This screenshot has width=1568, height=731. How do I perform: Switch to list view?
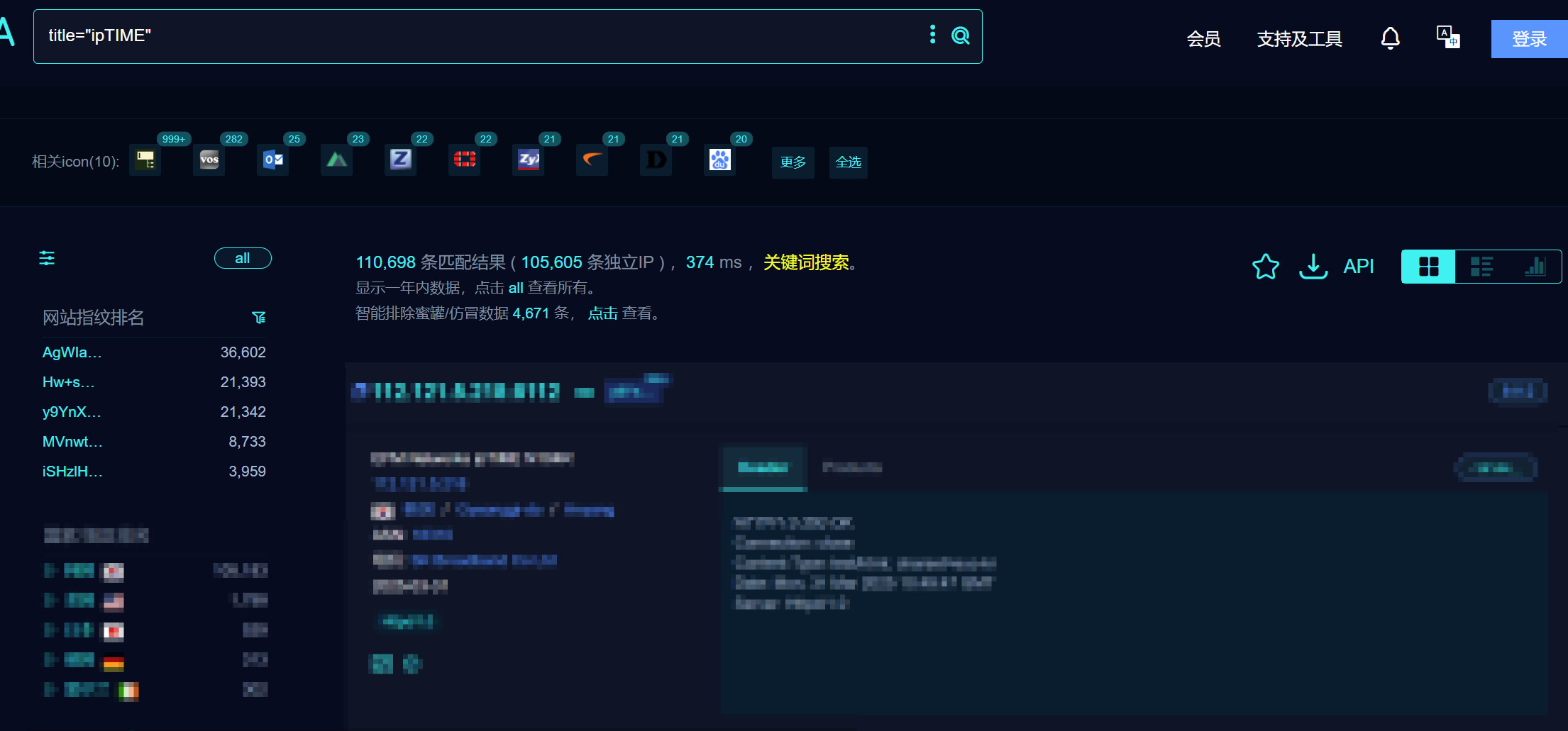1481,267
